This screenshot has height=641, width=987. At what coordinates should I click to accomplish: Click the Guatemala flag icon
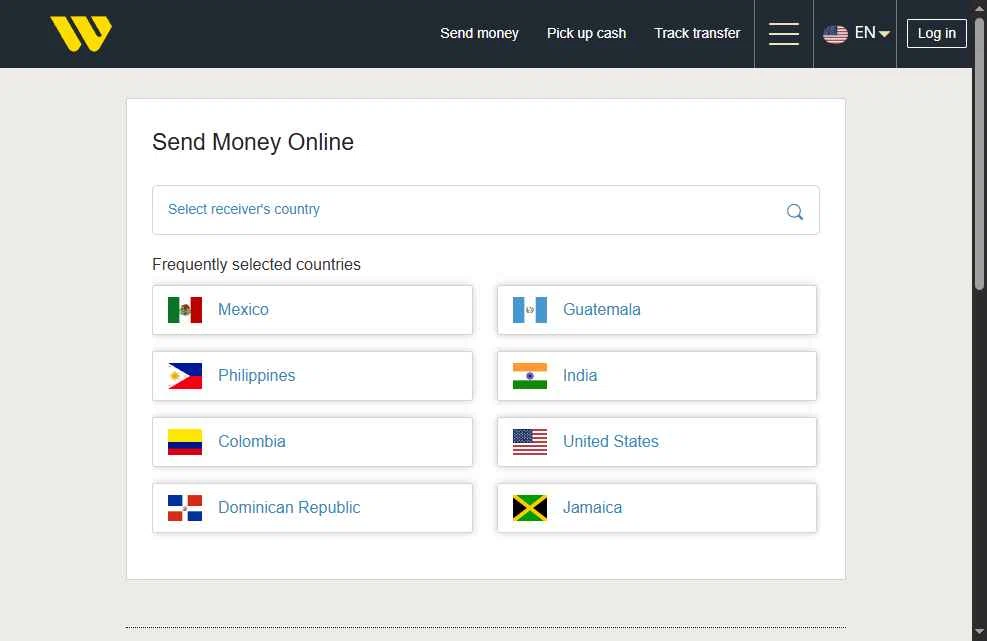tap(529, 310)
